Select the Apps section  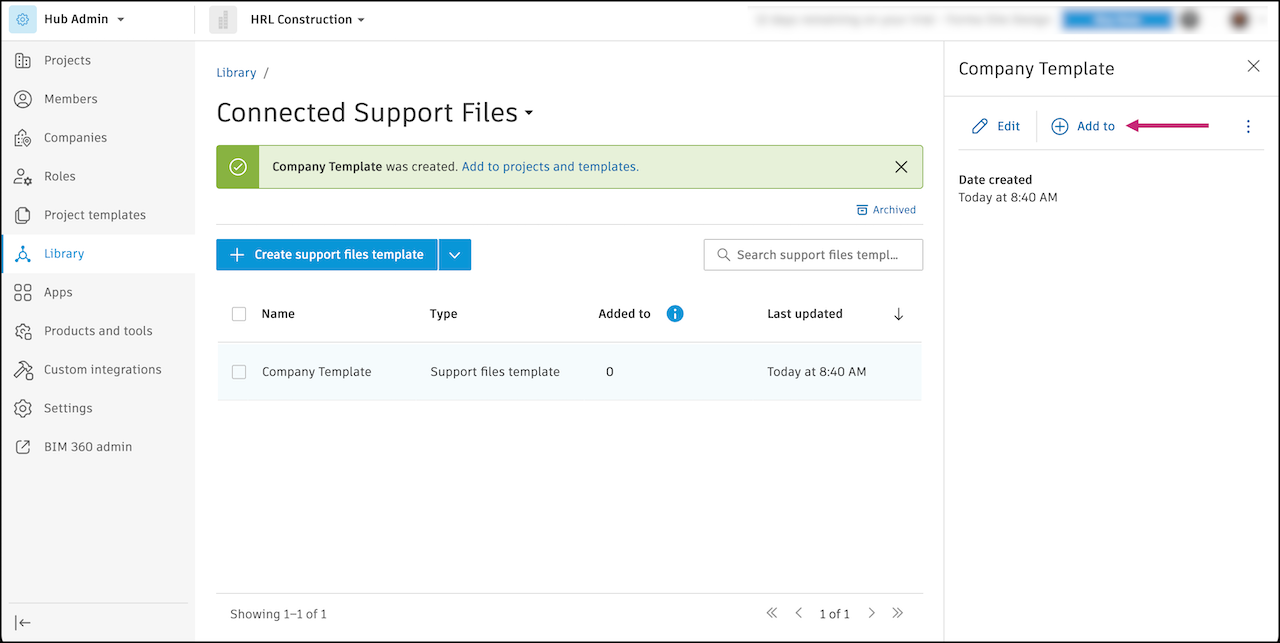[x=62, y=292]
